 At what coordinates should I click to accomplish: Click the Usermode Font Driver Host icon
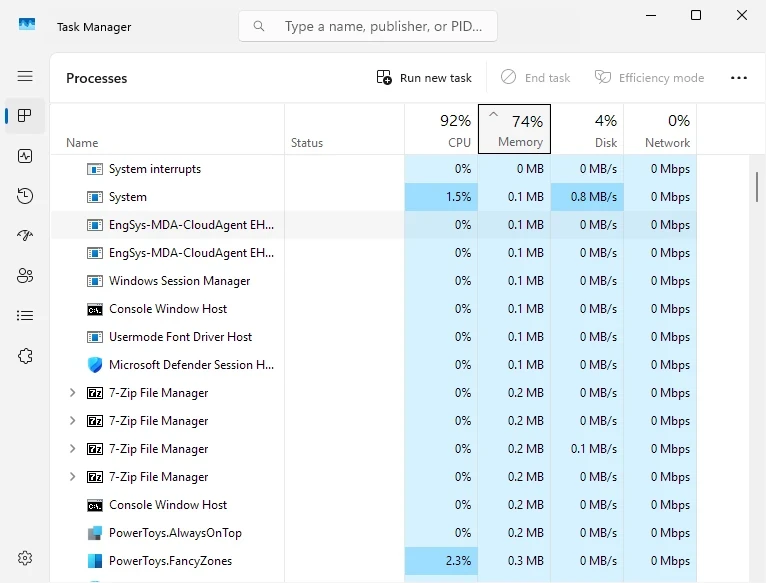[95, 337]
